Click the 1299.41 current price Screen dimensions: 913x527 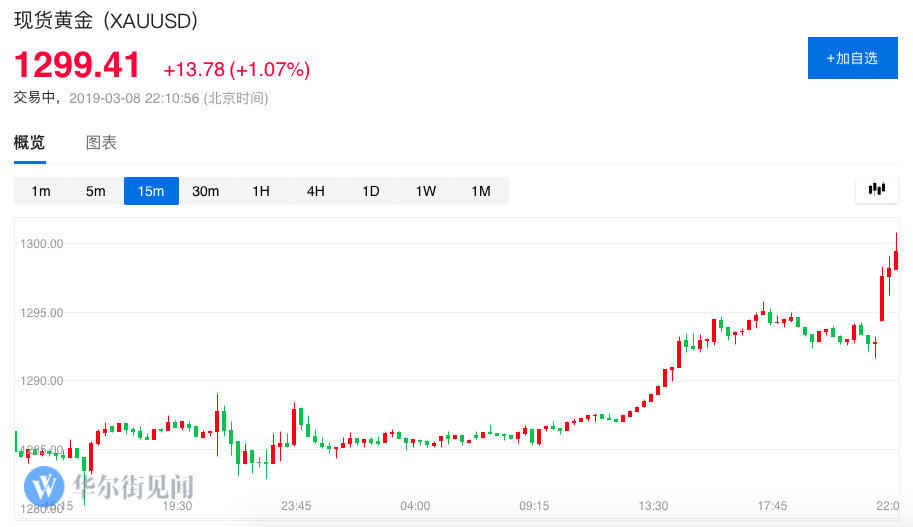[77, 65]
